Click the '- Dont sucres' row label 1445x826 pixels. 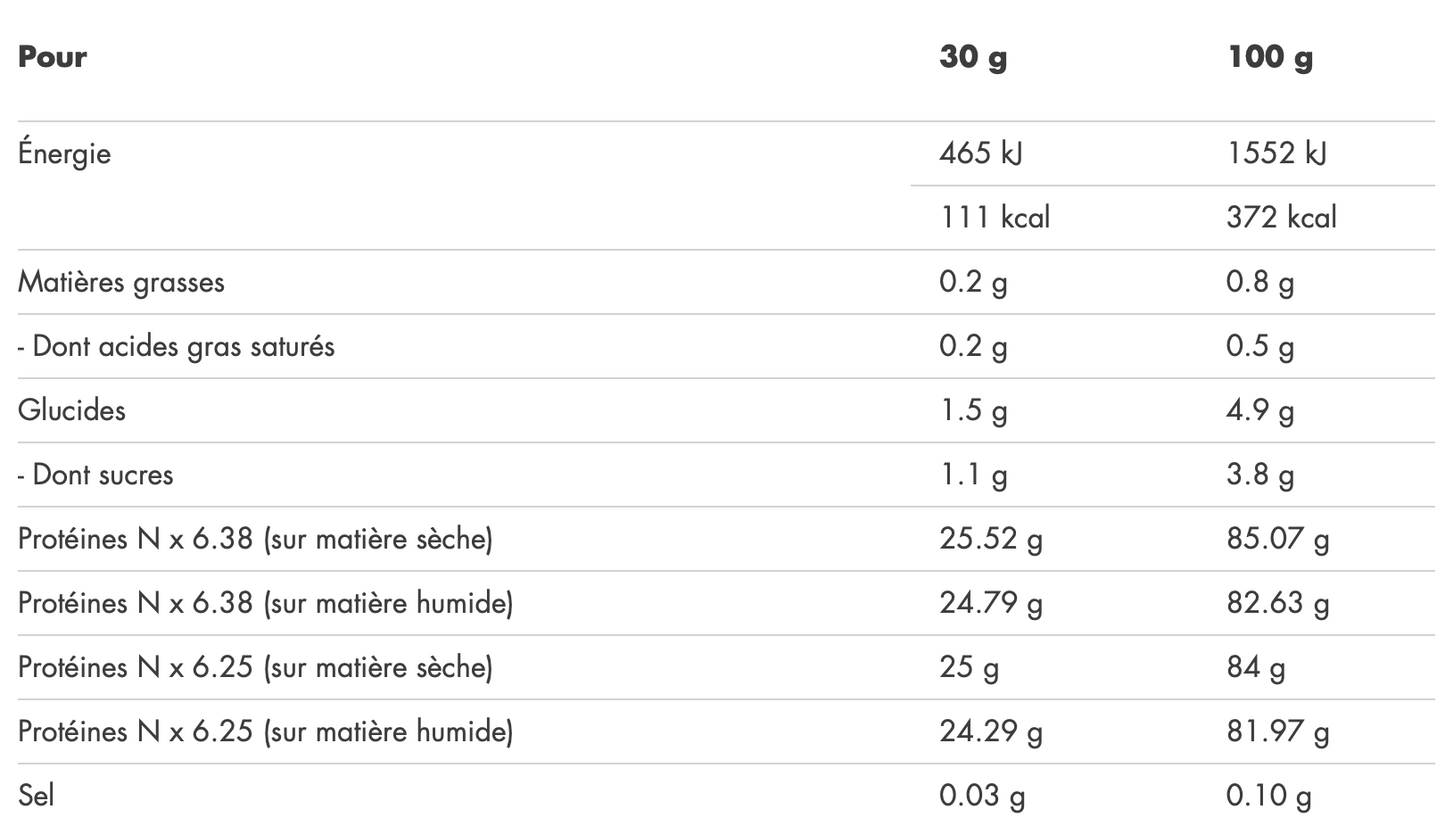(95, 475)
